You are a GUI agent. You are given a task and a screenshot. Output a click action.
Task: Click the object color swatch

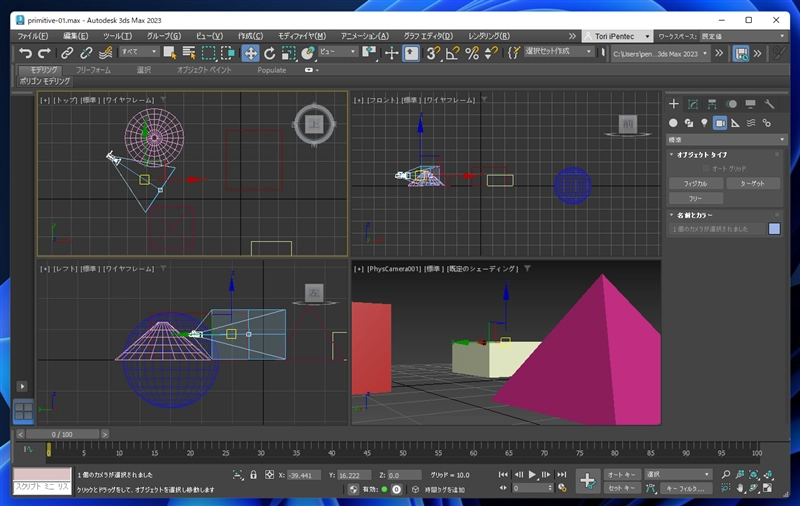click(x=774, y=229)
